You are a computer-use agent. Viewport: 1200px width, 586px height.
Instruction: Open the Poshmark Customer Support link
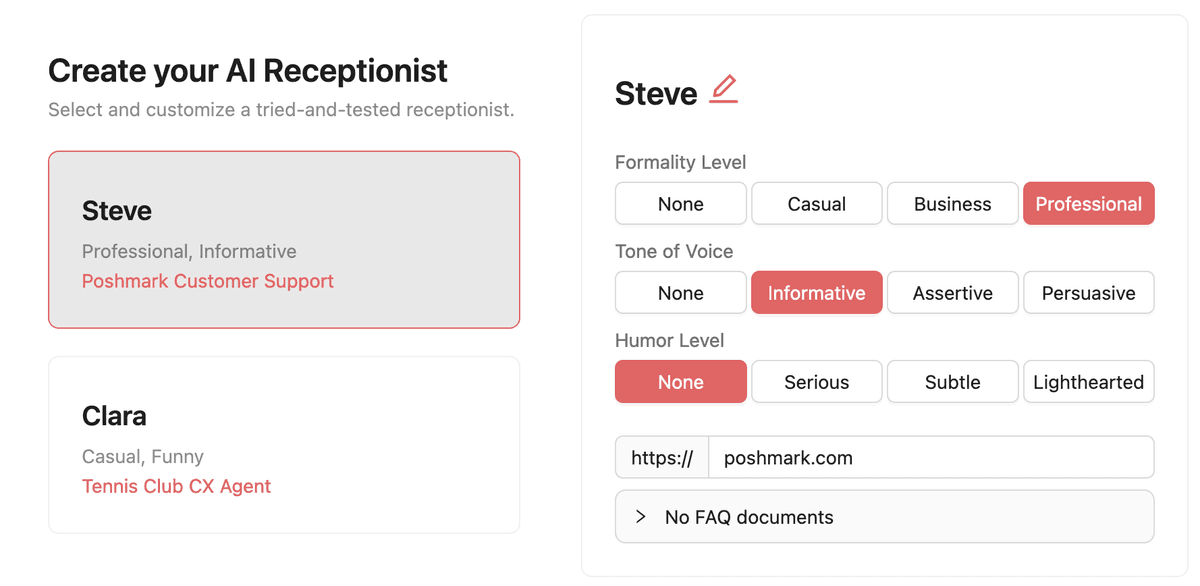(207, 281)
